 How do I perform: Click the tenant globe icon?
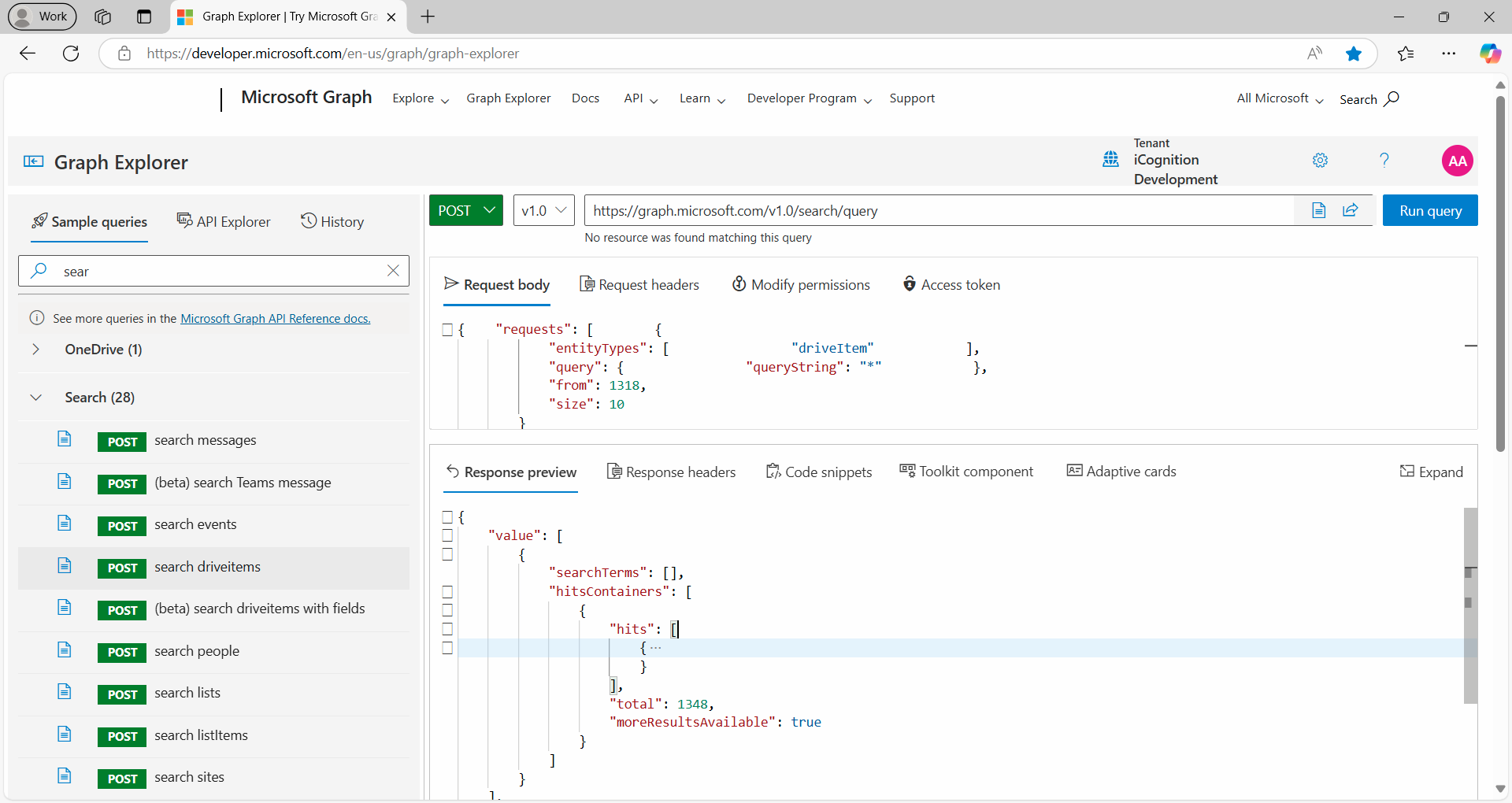[x=1110, y=159]
